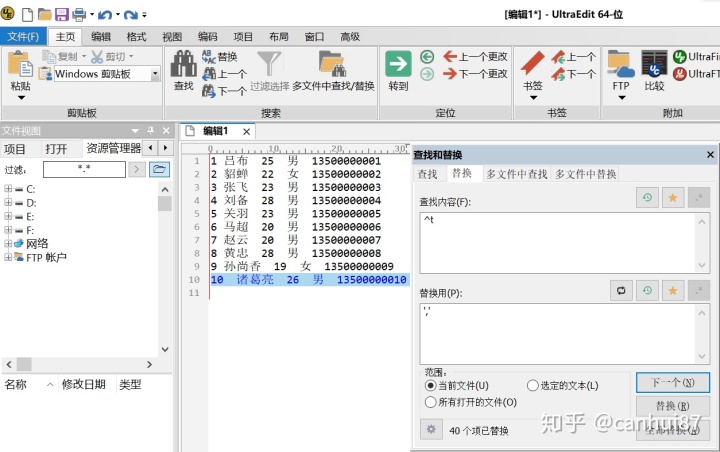Image resolution: width=720 pixels, height=452 pixels.
Task: Sort by 修改日期 column header
Action: click(x=84, y=384)
